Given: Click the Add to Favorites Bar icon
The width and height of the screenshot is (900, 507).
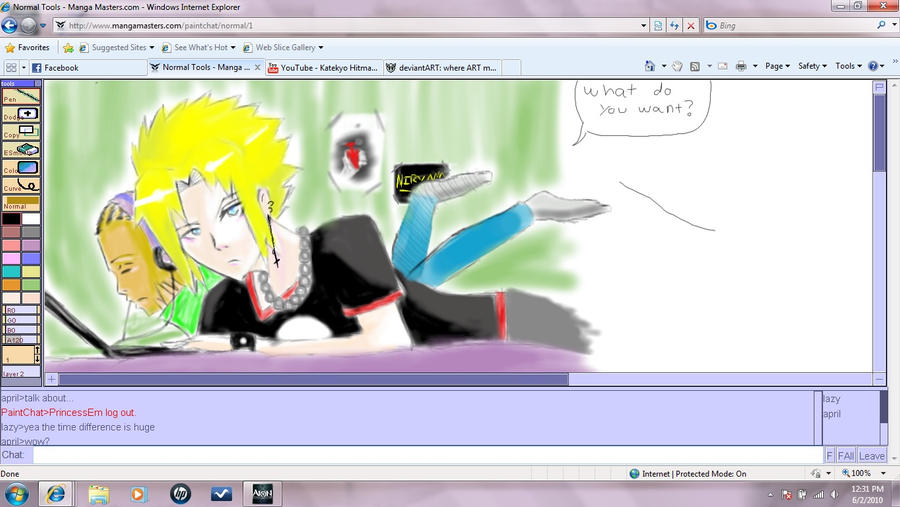Looking at the screenshot, I should pos(68,48).
